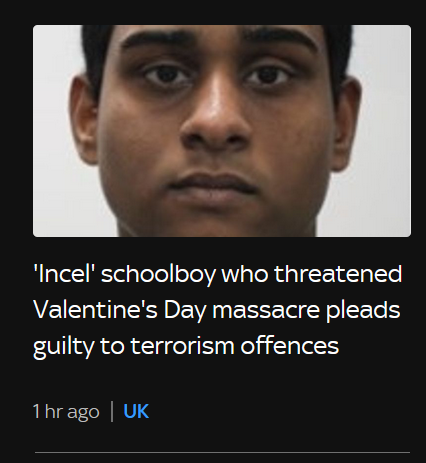The width and height of the screenshot is (426, 463).
Task: Click the headline line starting with Valentine's Day
Action: point(217,310)
